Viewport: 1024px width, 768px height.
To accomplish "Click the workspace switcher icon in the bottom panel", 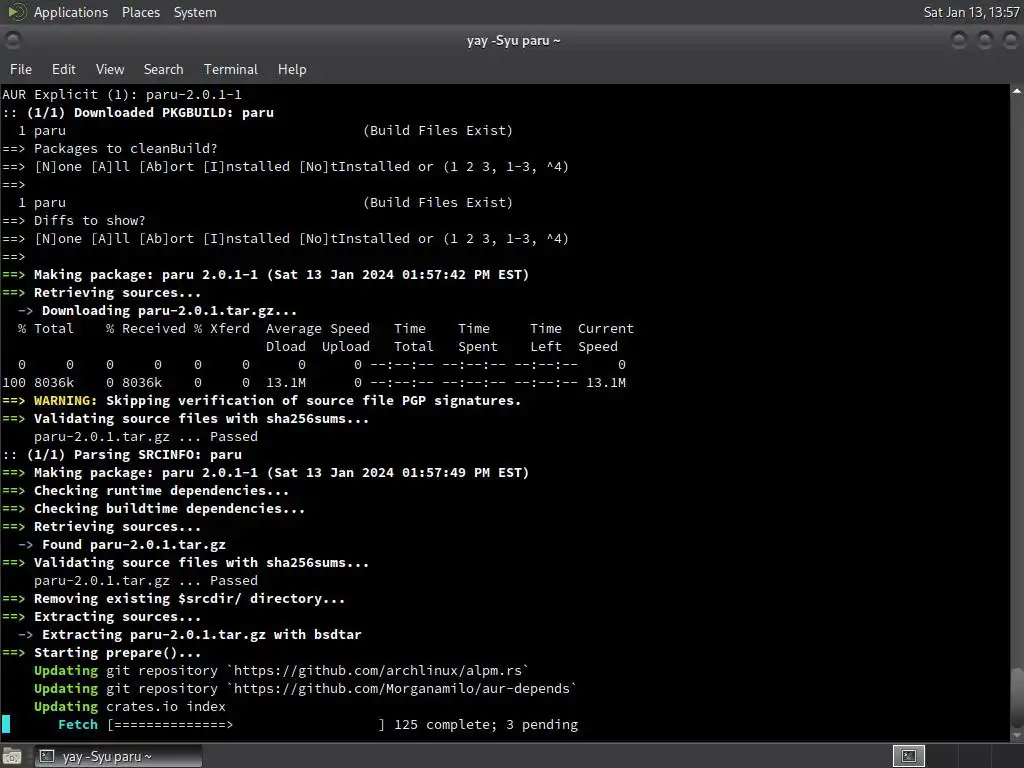I will coord(908,756).
